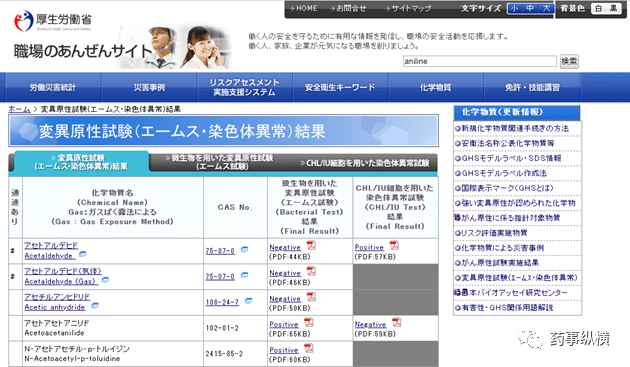The height and width of the screenshot is (367, 630).
Task: Open the Acetaldehyde Negative result PDF icon
Action: coord(311,245)
